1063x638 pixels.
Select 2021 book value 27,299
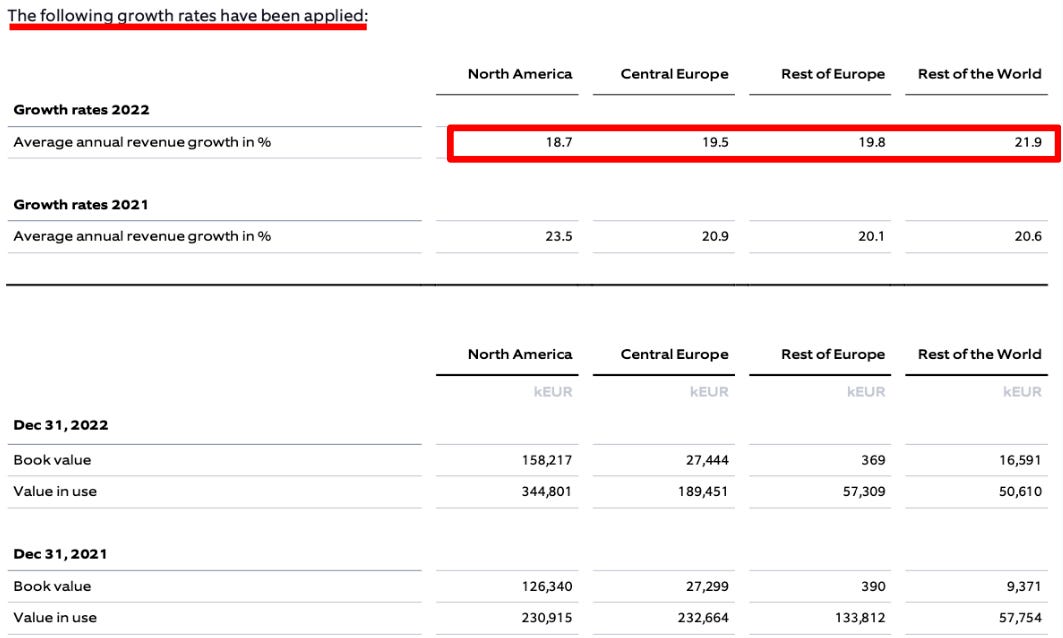click(x=707, y=586)
